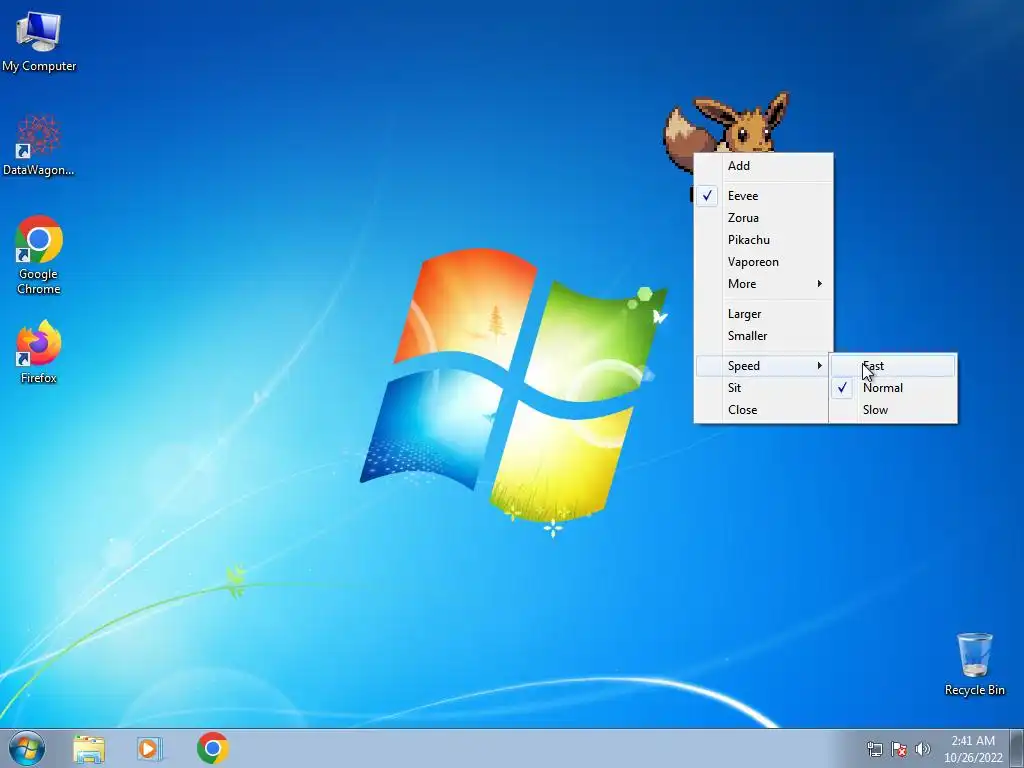Click the Eevee desktop pet sprite
The width and height of the screenshot is (1024, 768).
(x=726, y=123)
